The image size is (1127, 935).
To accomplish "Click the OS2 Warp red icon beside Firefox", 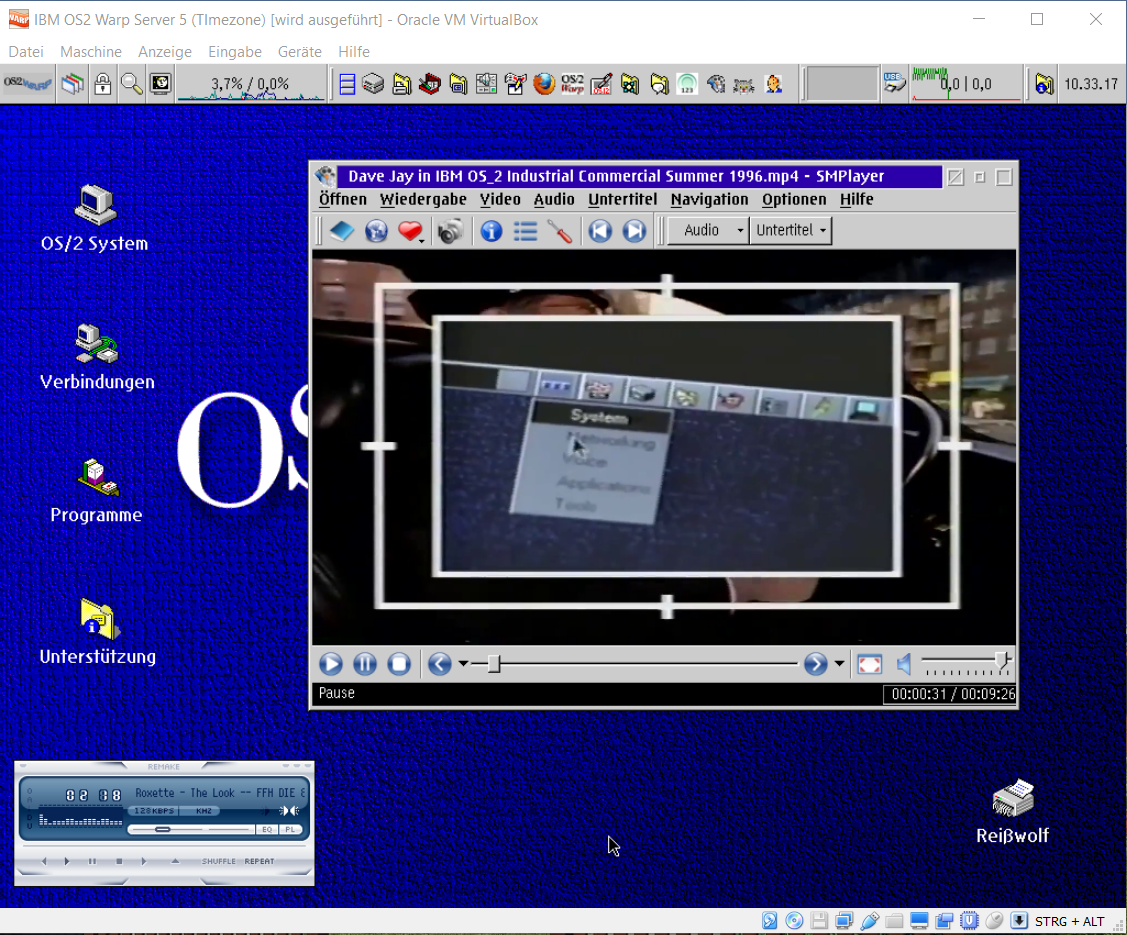I will [573, 84].
